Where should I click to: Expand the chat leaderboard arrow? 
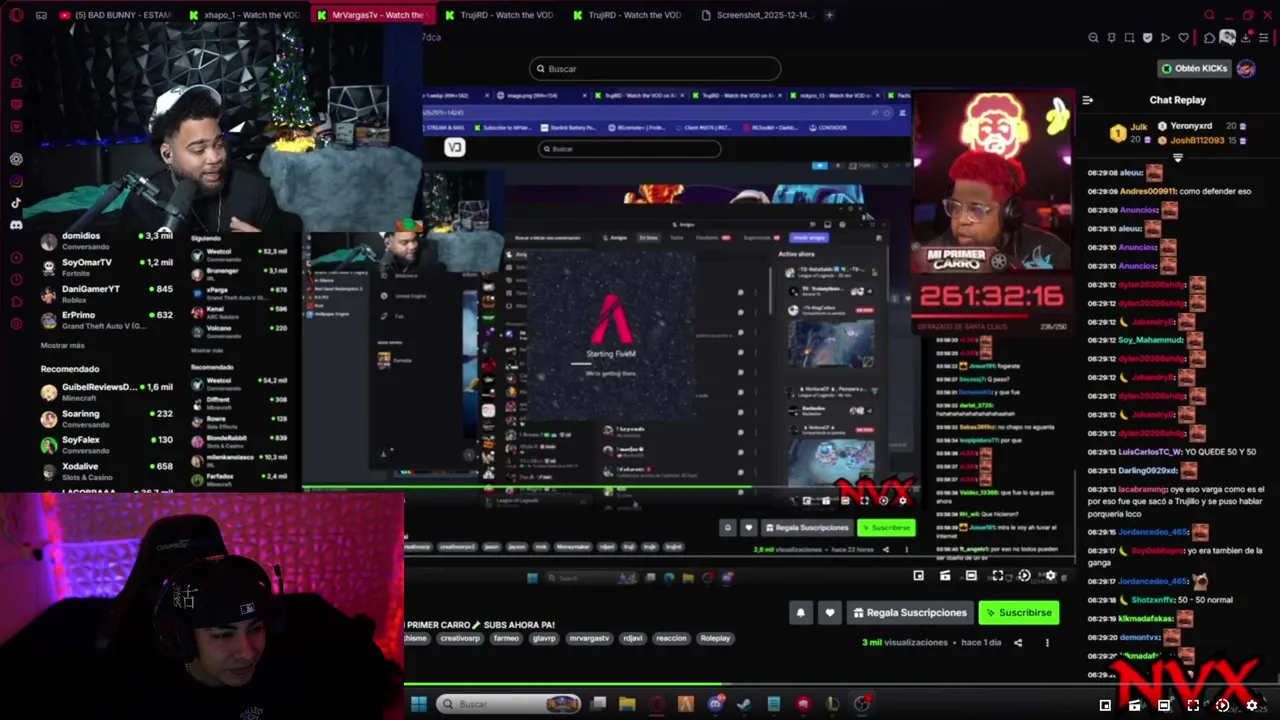tap(1177, 158)
